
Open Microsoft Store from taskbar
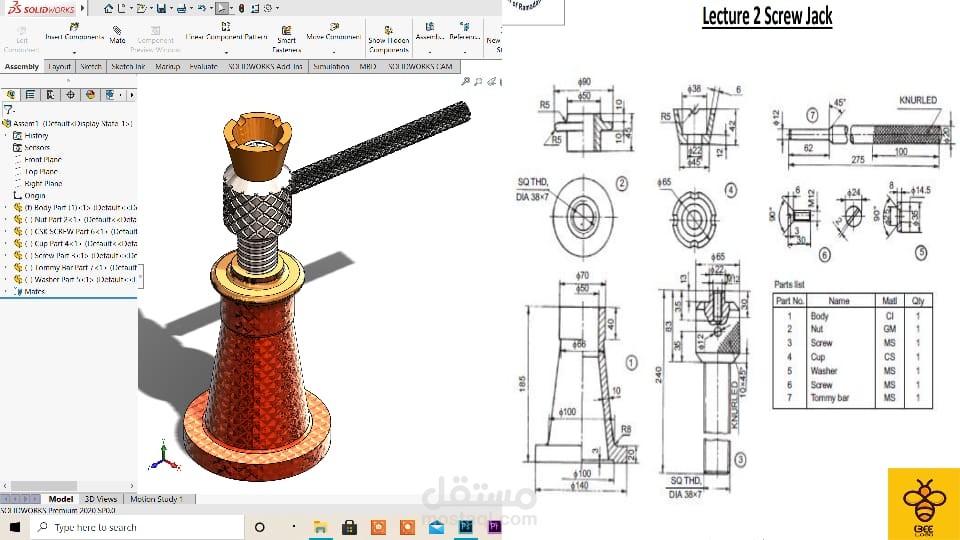349,527
